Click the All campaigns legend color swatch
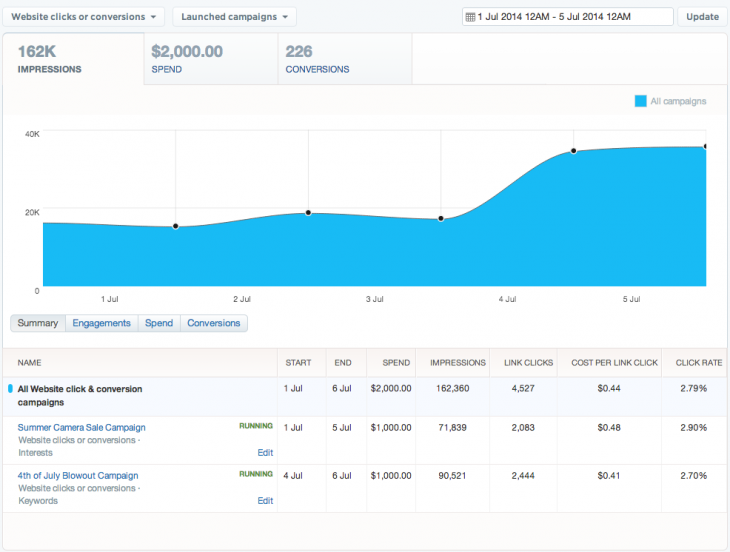The height and width of the screenshot is (552, 730). tap(640, 101)
